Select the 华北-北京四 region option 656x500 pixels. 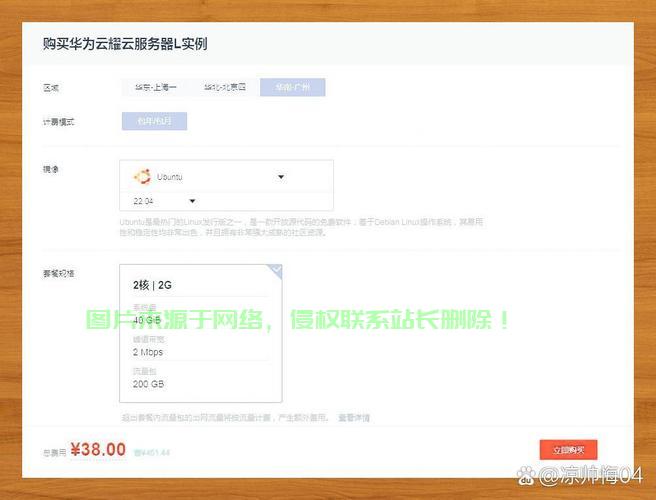[x=225, y=87]
